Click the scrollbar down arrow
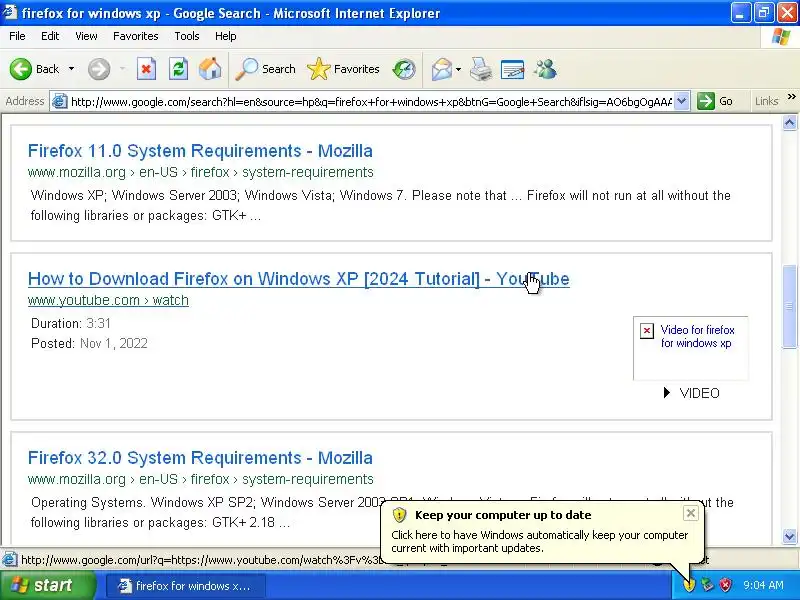The height and width of the screenshot is (600, 800). (x=789, y=536)
